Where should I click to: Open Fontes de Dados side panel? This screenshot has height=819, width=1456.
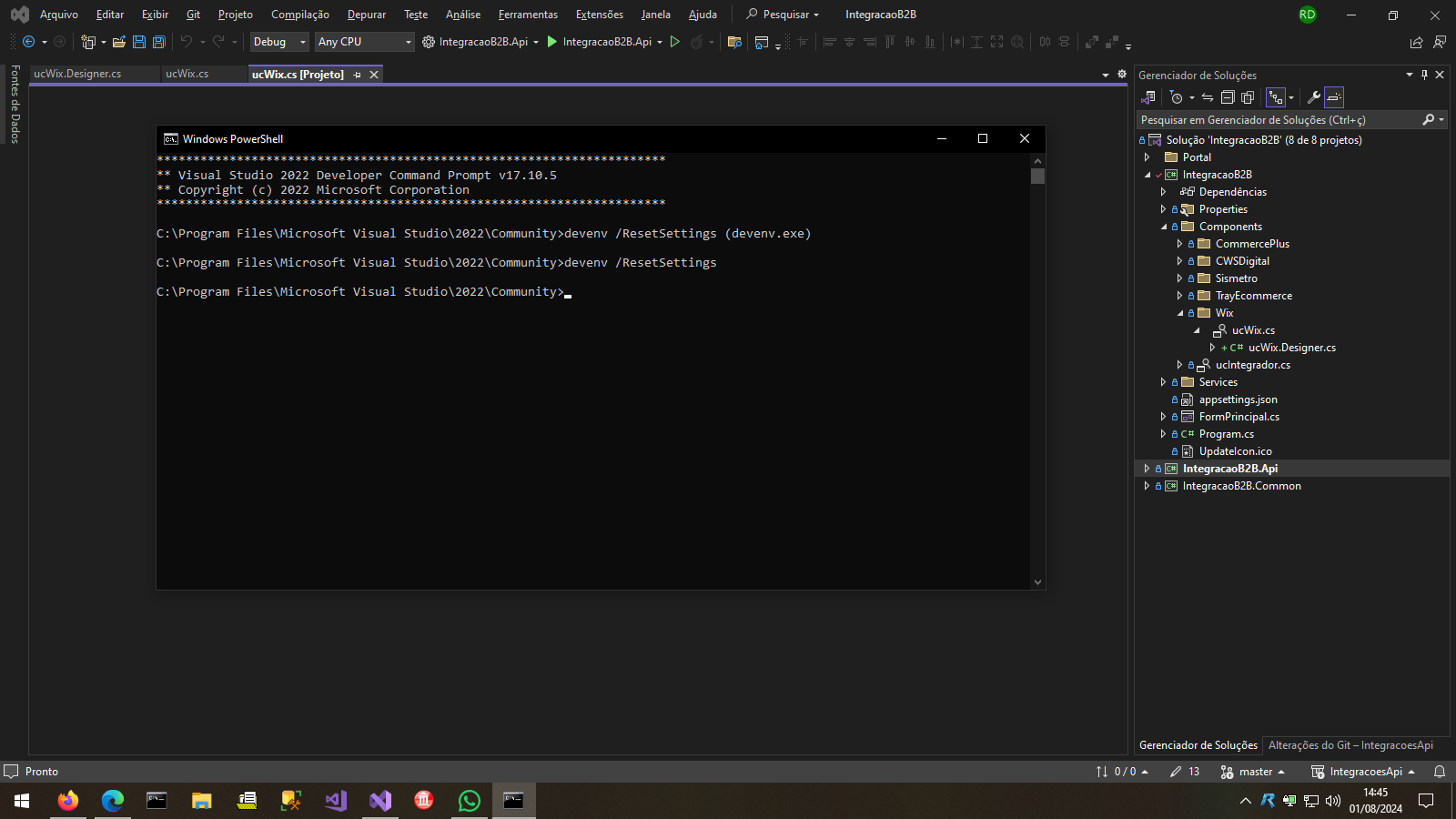pos(15,104)
